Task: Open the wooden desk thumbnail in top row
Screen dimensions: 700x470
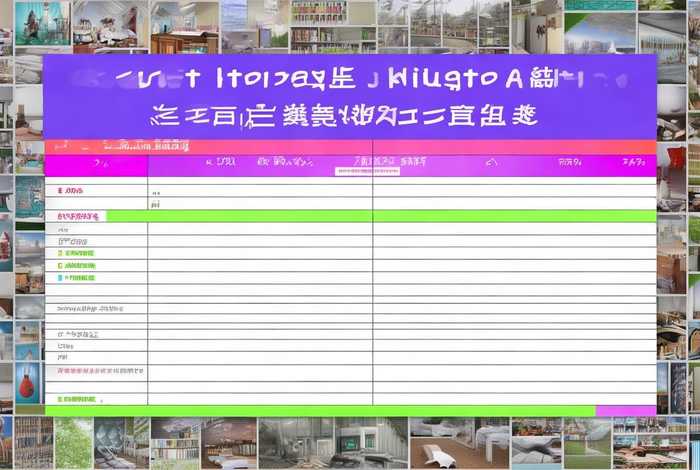Action: click(x=184, y=27)
